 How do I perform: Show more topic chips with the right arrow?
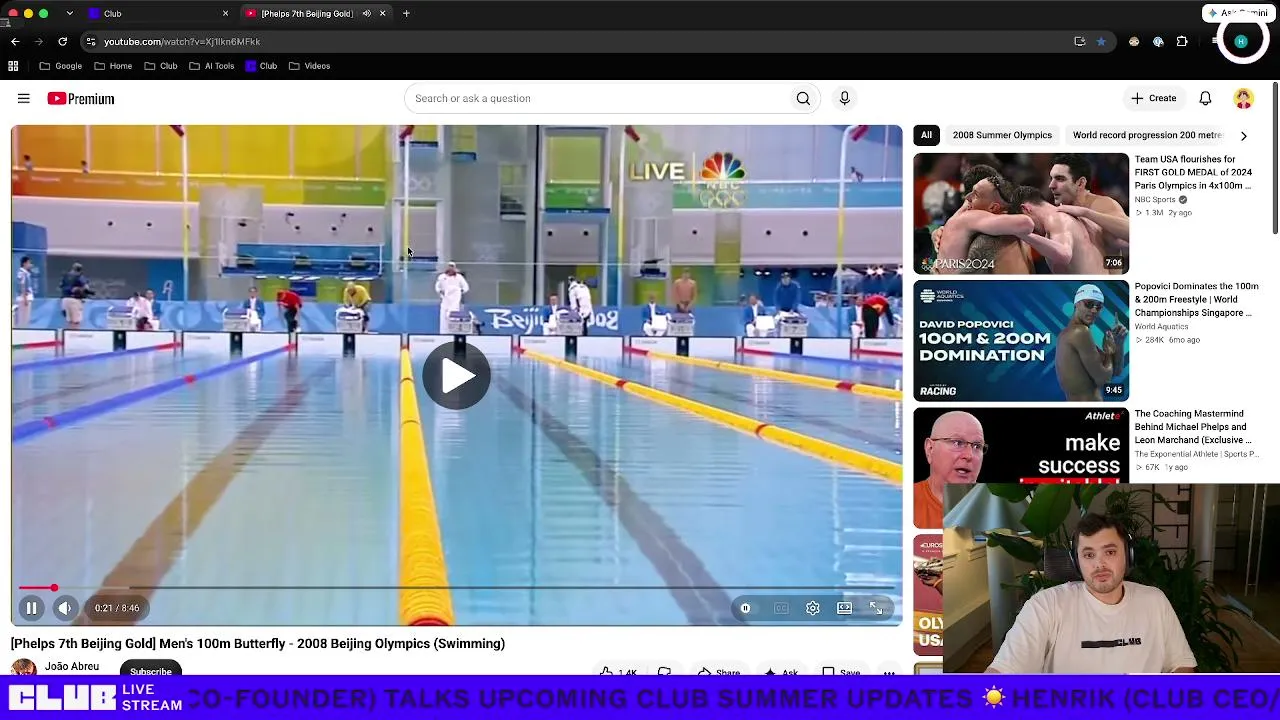pos(1243,135)
